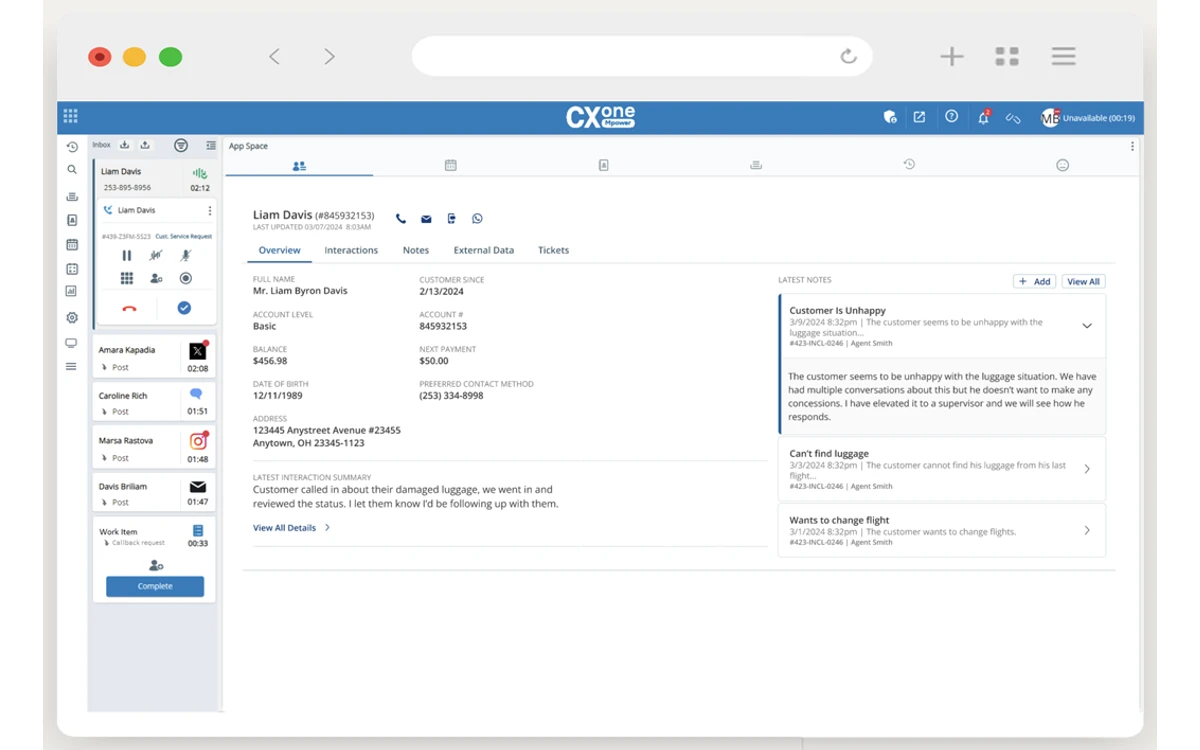Click the View All Details link
Viewport: 1200px width, 750px height.
(291, 528)
